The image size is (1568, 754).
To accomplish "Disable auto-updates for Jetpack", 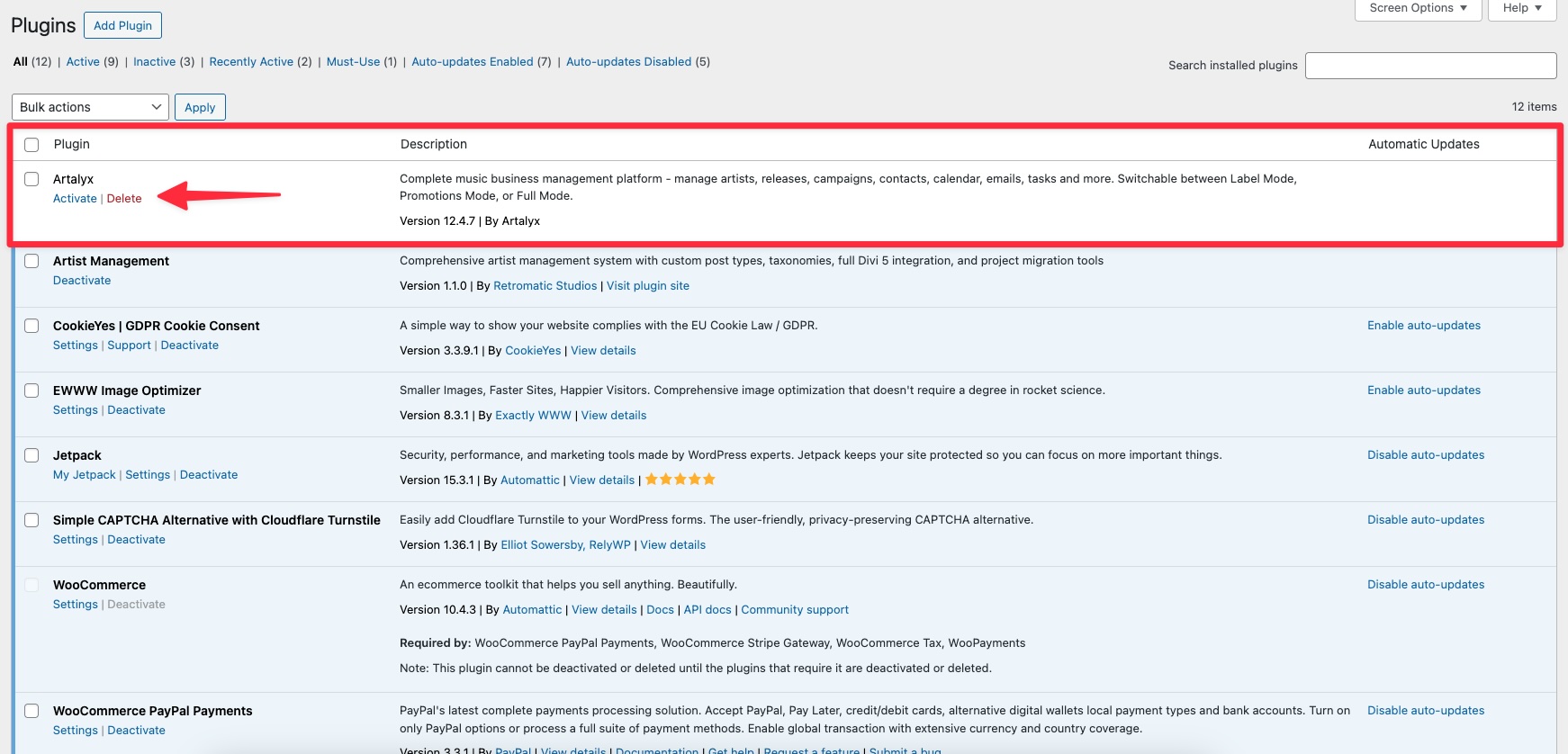I will [x=1426, y=455].
